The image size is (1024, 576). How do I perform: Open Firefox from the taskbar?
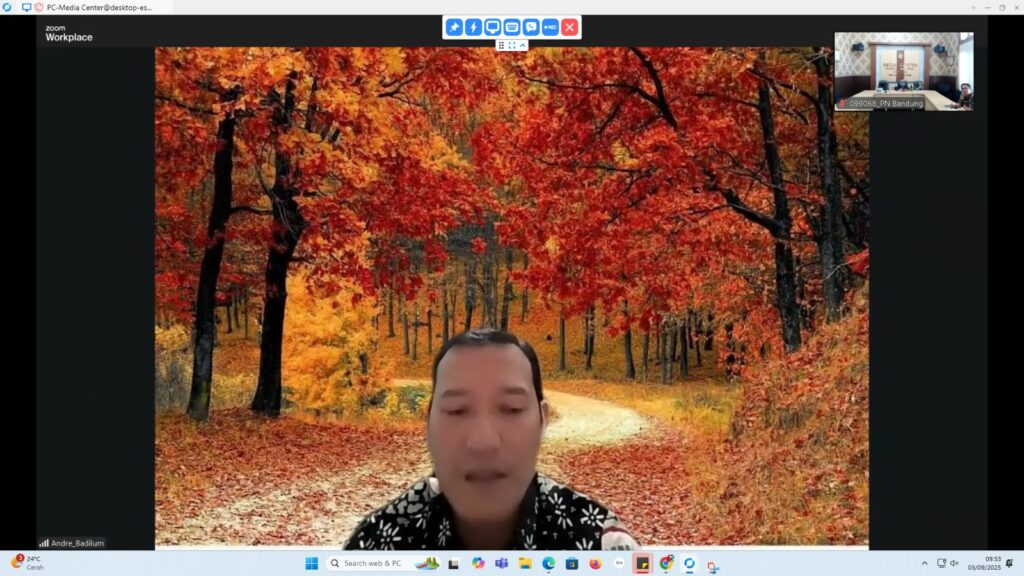coord(595,563)
